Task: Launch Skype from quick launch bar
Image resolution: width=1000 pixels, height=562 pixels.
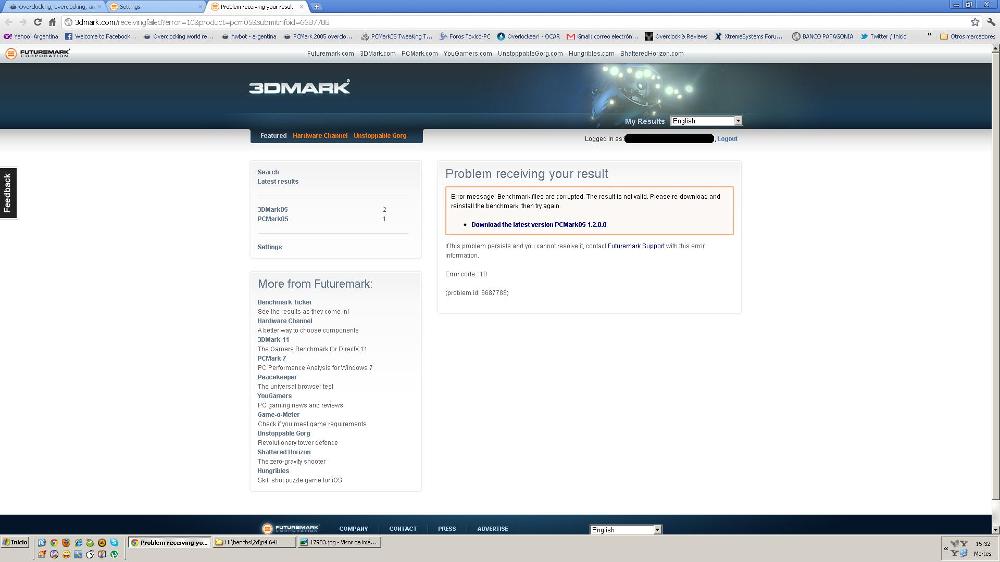Action: click(114, 543)
